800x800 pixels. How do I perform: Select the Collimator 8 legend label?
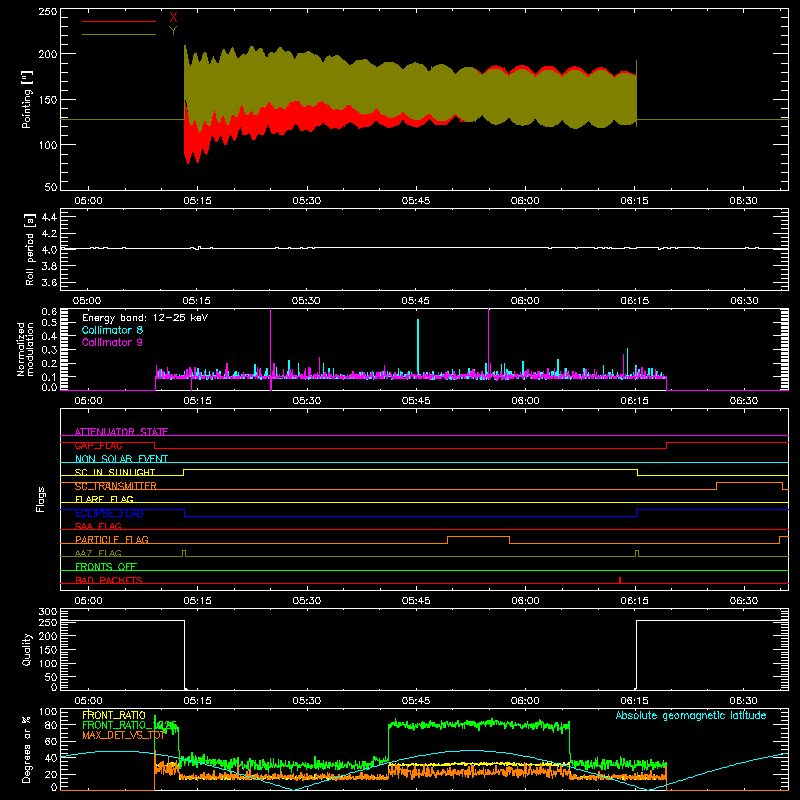(x=112, y=330)
